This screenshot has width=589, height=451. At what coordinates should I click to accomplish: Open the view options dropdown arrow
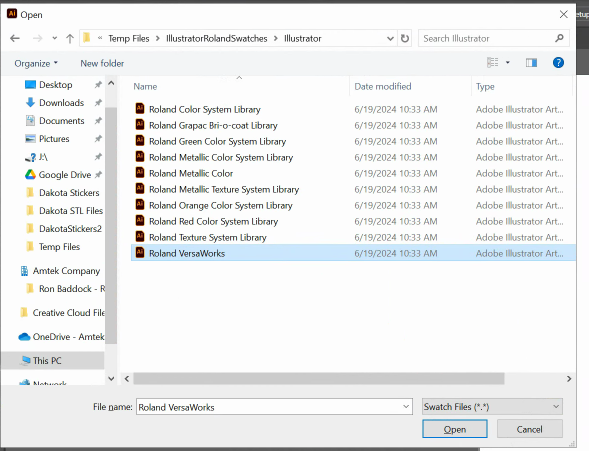click(507, 62)
